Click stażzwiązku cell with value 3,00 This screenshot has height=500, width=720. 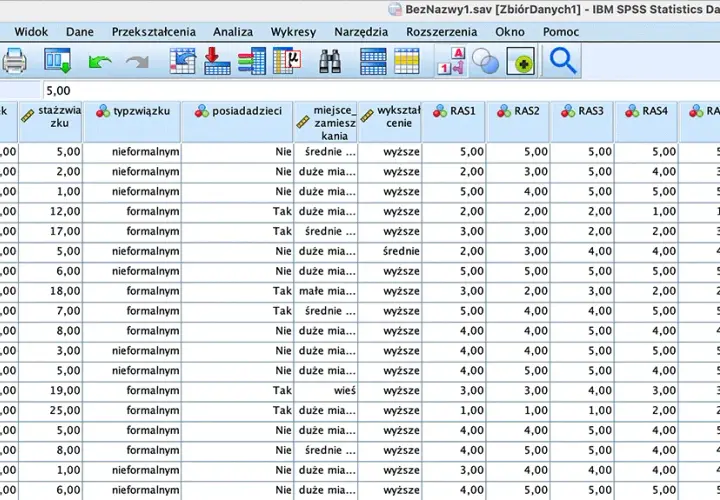pyautogui.click(x=51, y=351)
